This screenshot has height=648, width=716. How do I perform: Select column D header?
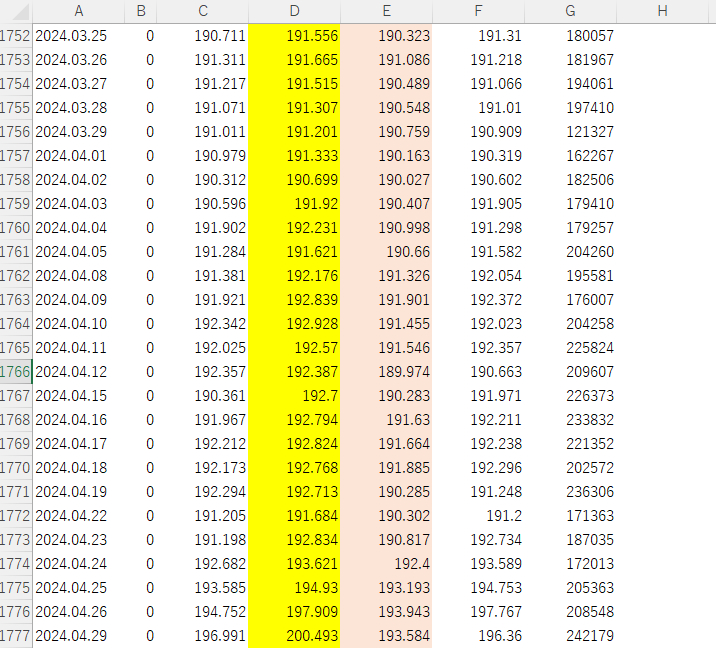tap(295, 11)
